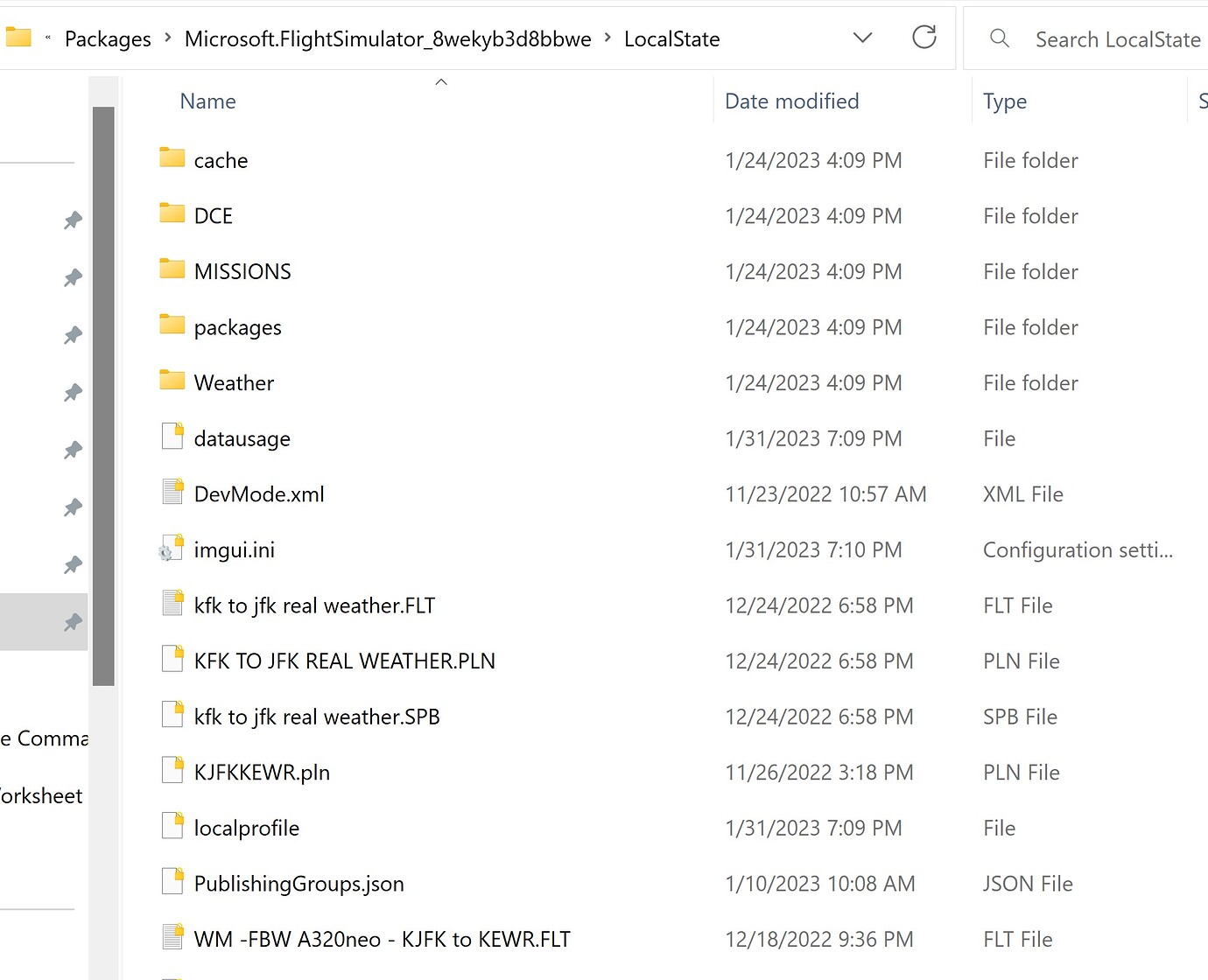Click the kfk to jfk real weather.SPB icon
The width and height of the screenshot is (1208, 980).
coord(172,715)
